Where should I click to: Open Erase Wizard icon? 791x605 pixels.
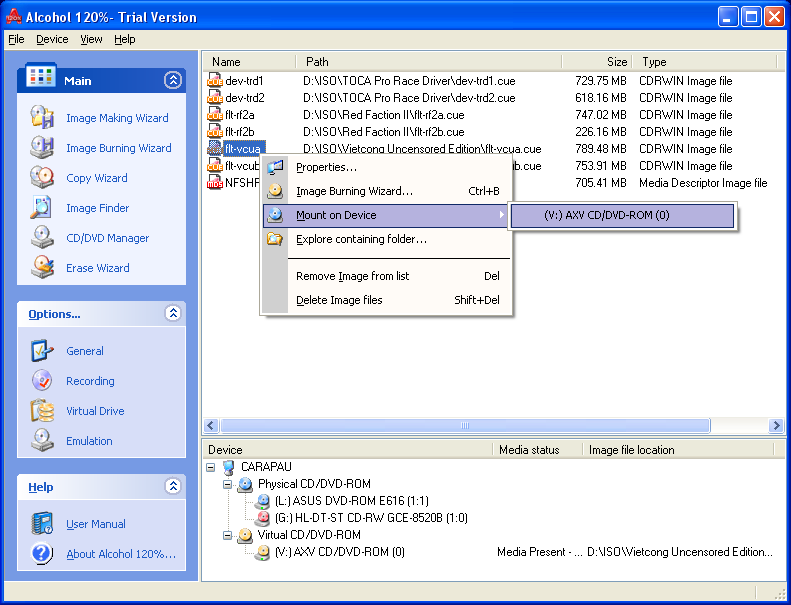(x=42, y=267)
